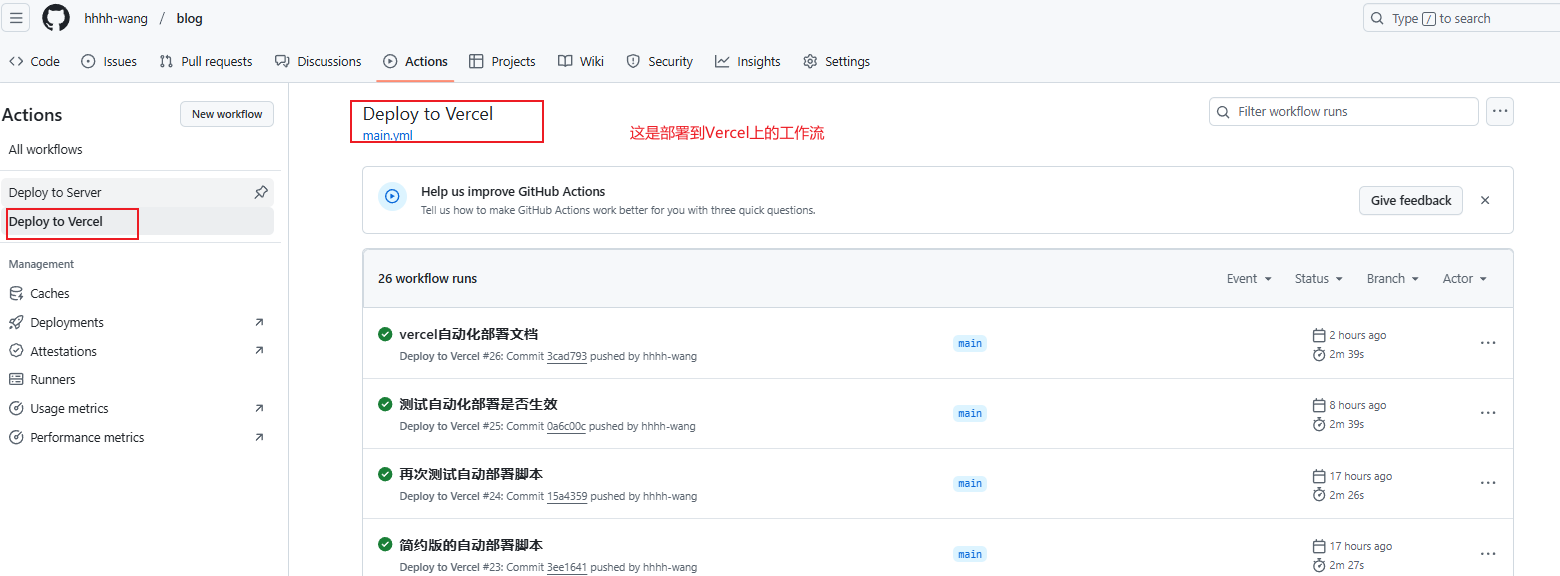The image size is (1560, 576).
Task: Open the hamburger navigation menu
Action: (x=16, y=18)
